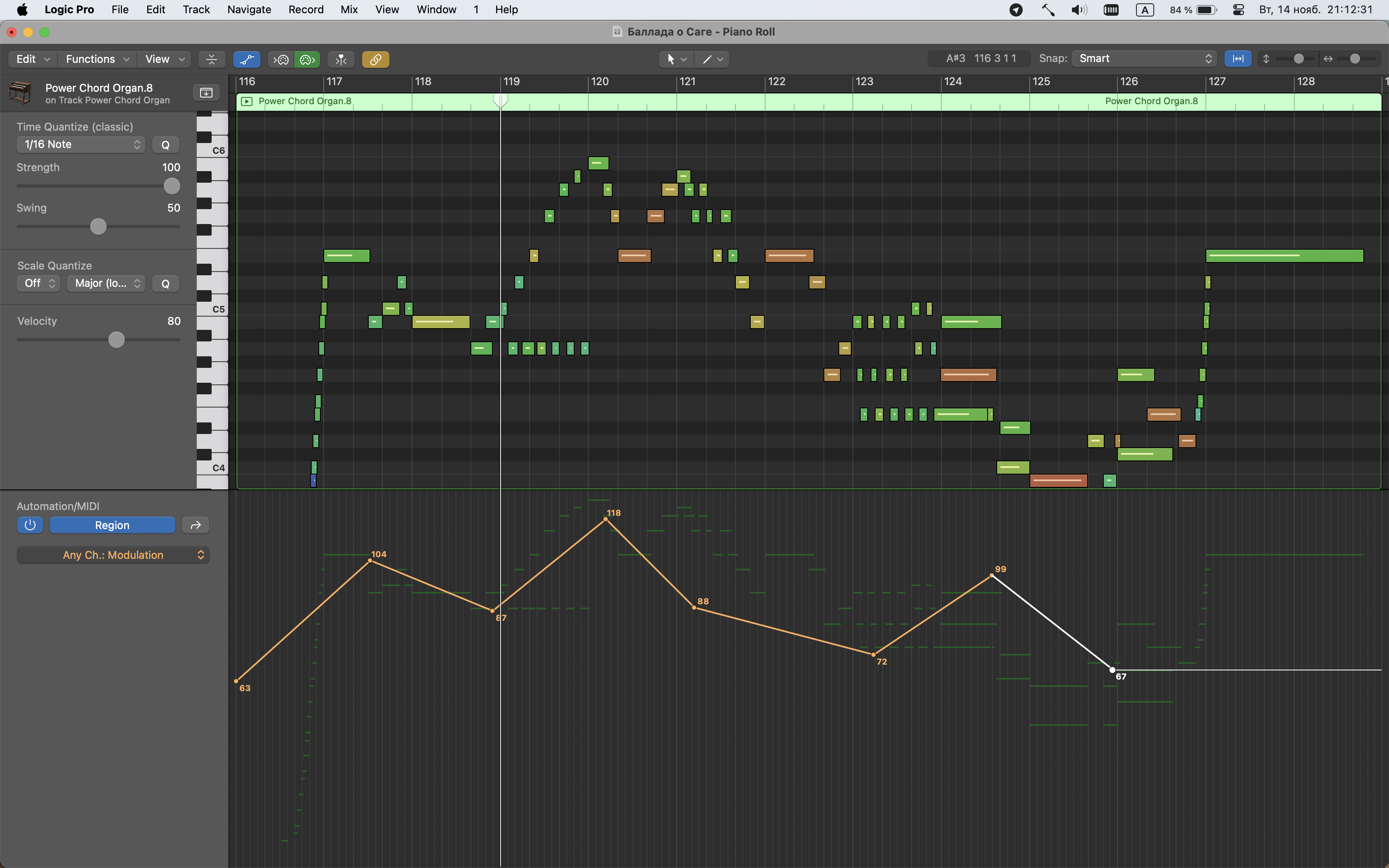Viewport: 1389px width, 868px height.
Task: Click the Velocity slider handle
Action: point(117,340)
